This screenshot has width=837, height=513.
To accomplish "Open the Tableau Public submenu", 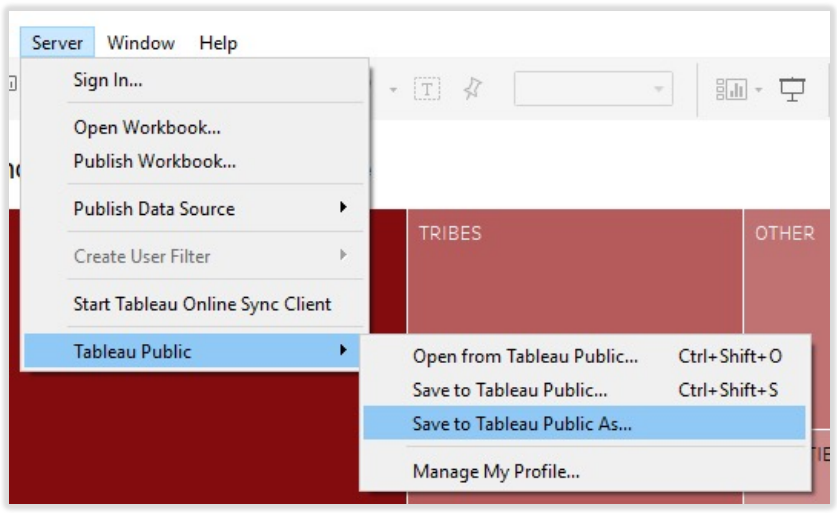I will (x=193, y=351).
